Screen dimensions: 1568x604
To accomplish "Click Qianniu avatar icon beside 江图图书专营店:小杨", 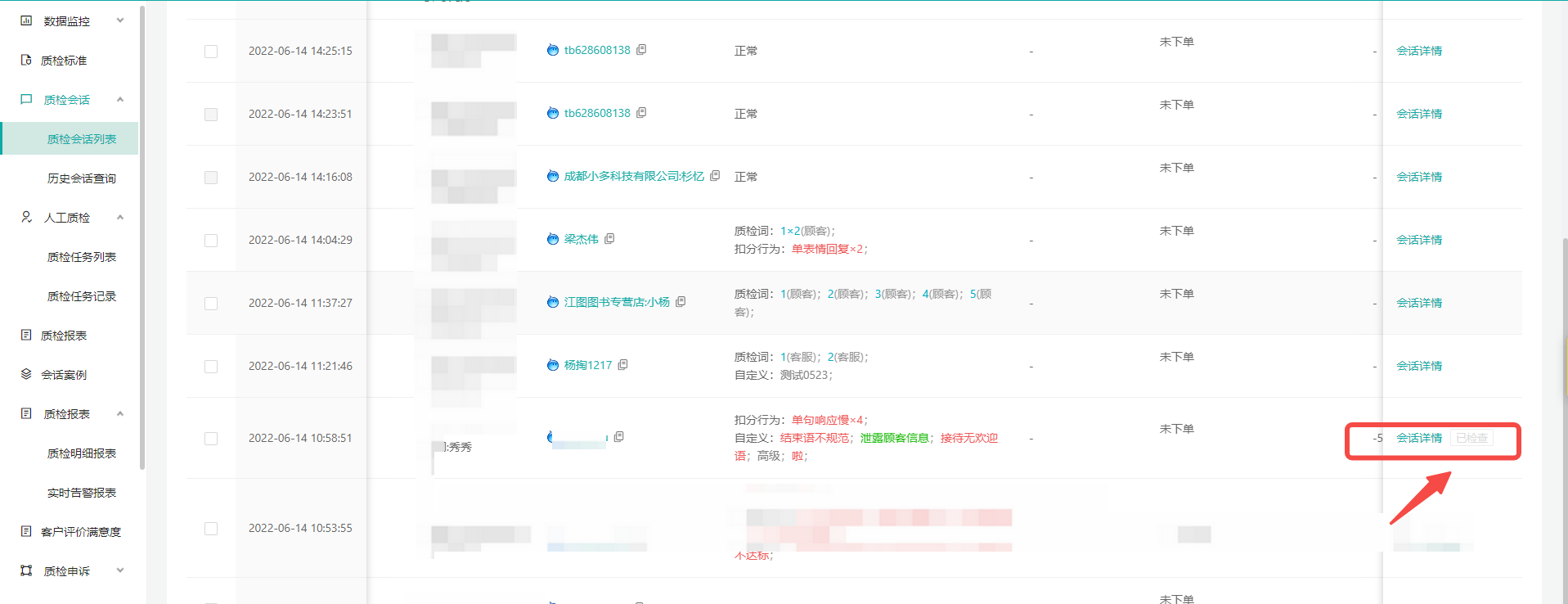I will point(553,302).
